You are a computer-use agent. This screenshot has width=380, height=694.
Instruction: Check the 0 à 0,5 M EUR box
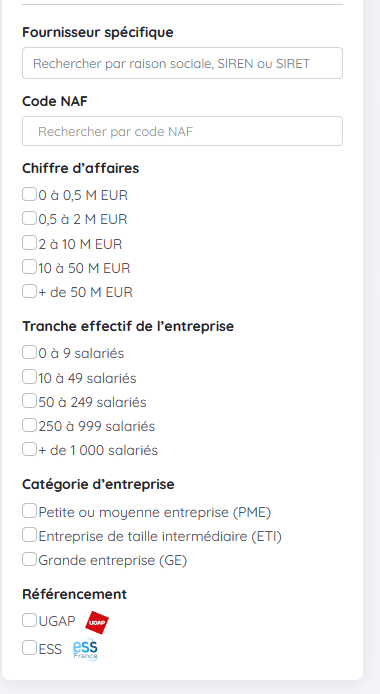(29, 194)
